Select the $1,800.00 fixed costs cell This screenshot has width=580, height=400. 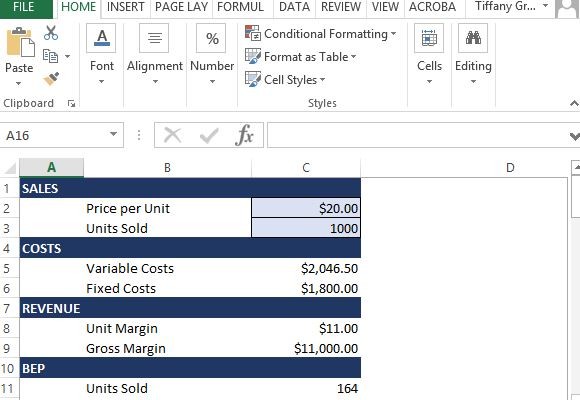click(306, 288)
